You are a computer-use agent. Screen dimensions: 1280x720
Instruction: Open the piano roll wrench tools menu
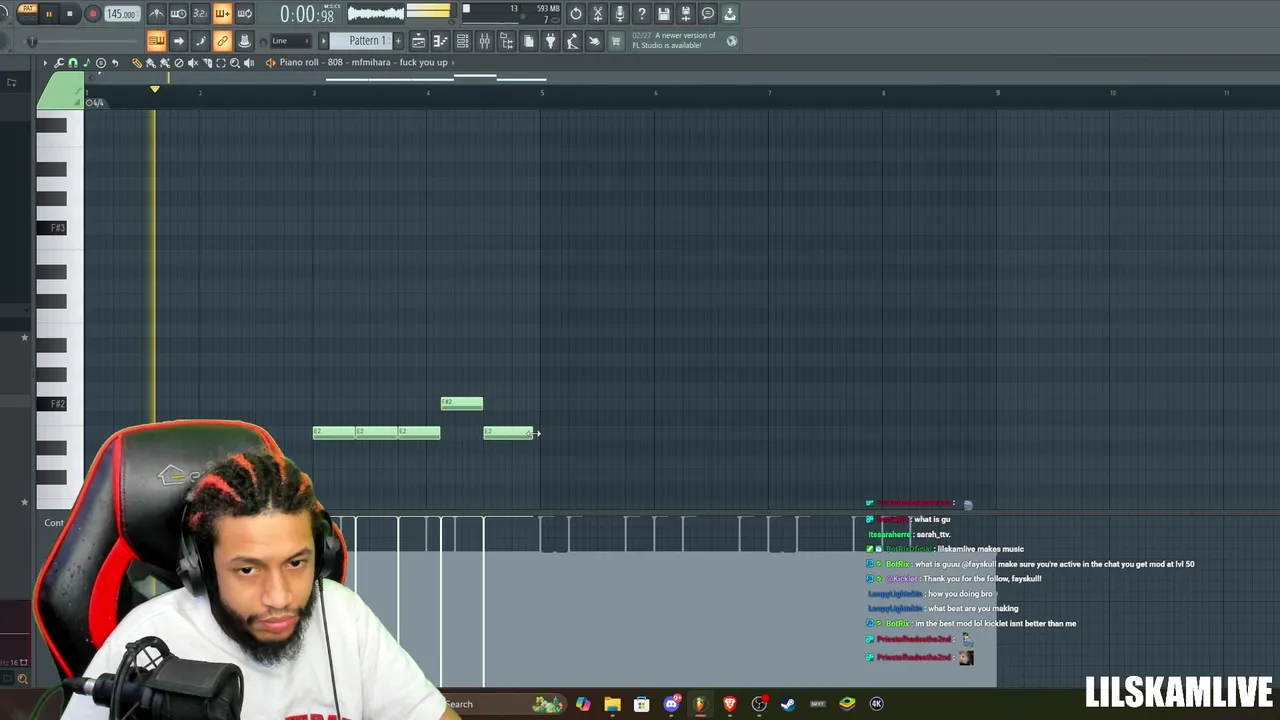[x=59, y=63]
